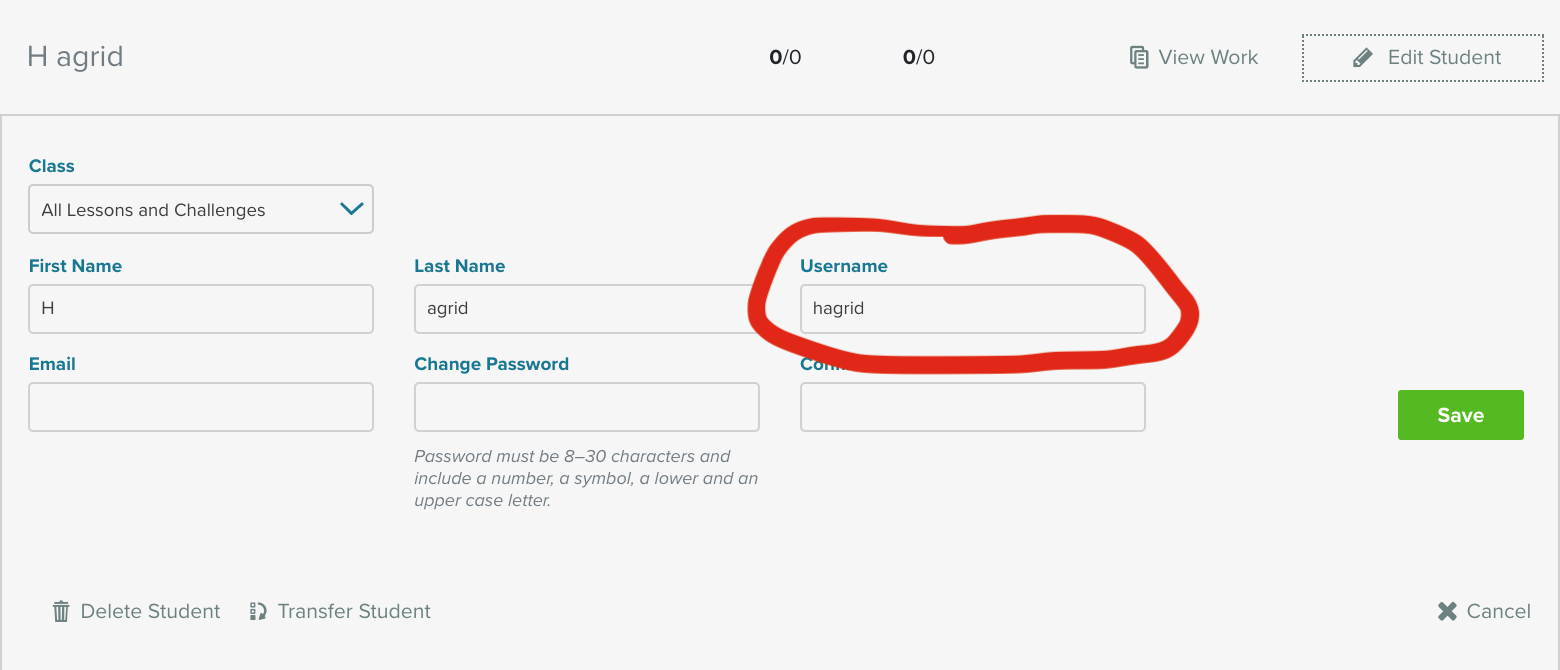Click the Transfer Student arrow icon
The width and height of the screenshot is (1560, 670).
pyautogui.click(x=258, y=610)
